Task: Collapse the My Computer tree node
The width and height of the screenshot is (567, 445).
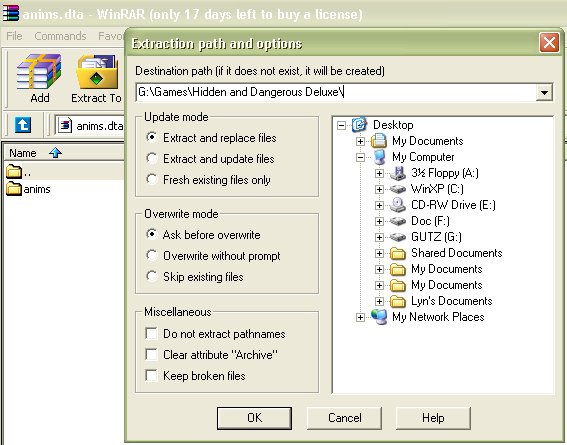Action: [x=360, y=157]
